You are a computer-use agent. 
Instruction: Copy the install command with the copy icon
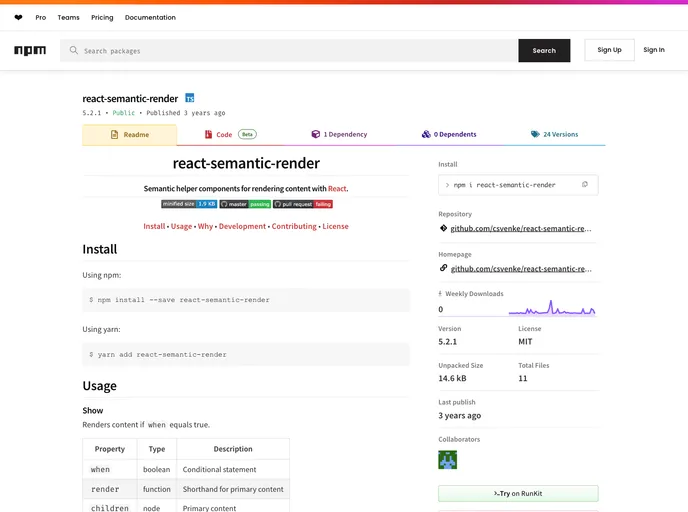(x=585, y=185)
